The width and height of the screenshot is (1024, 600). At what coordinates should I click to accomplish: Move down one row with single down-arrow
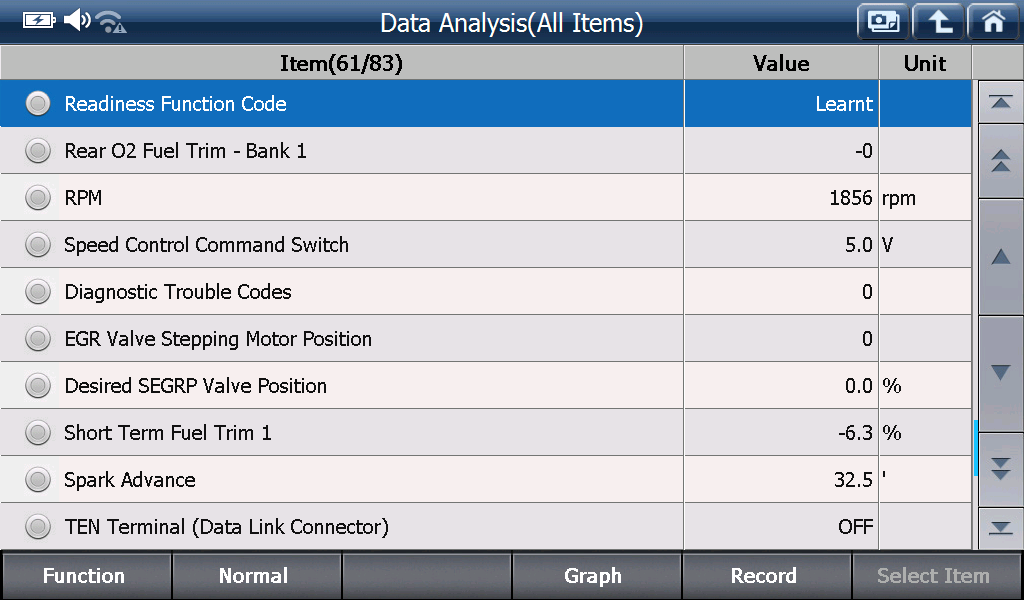[x=1000, y=373]
